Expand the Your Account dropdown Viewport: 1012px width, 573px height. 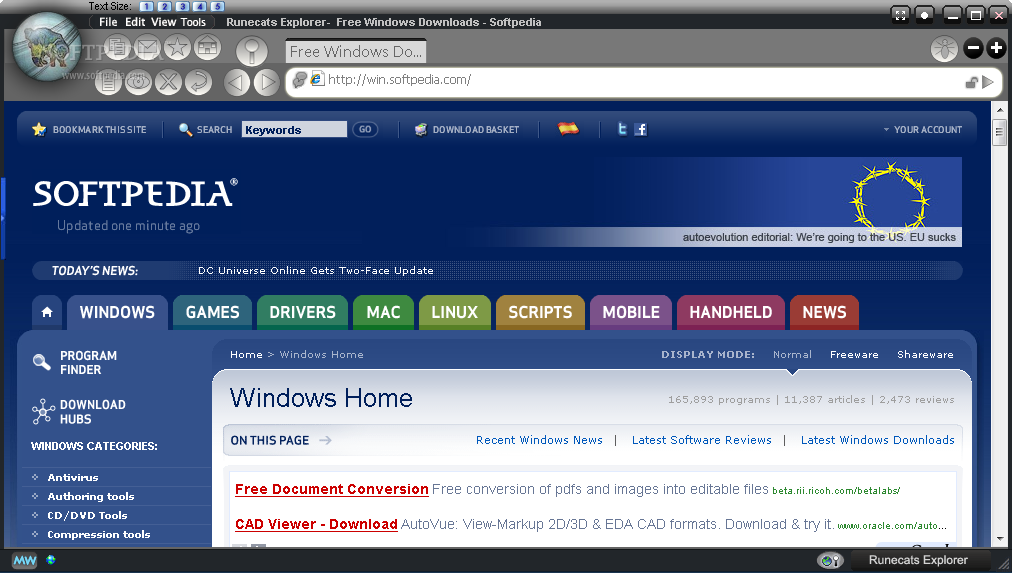923,130
